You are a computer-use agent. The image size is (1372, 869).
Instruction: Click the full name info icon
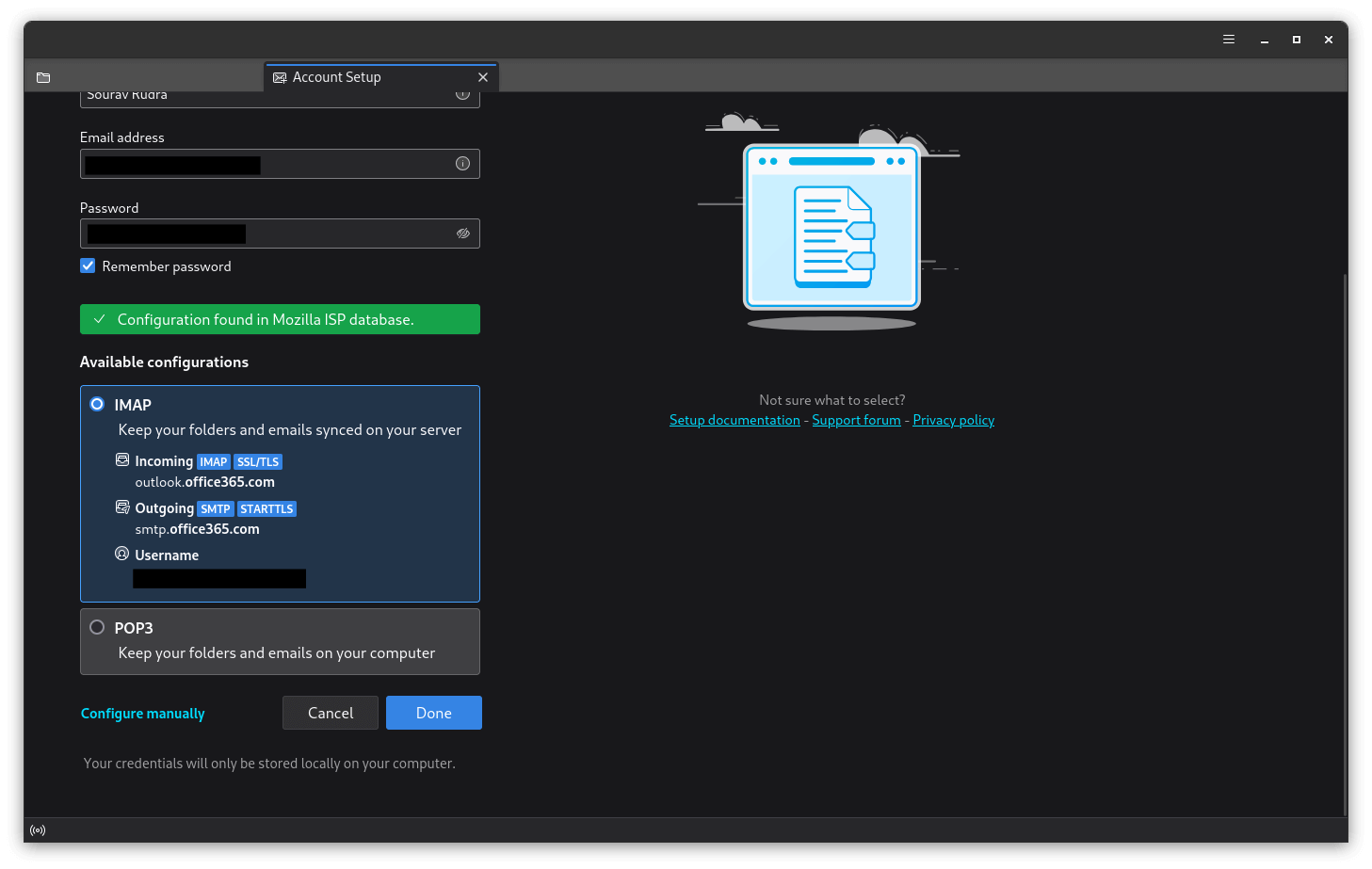462,95
